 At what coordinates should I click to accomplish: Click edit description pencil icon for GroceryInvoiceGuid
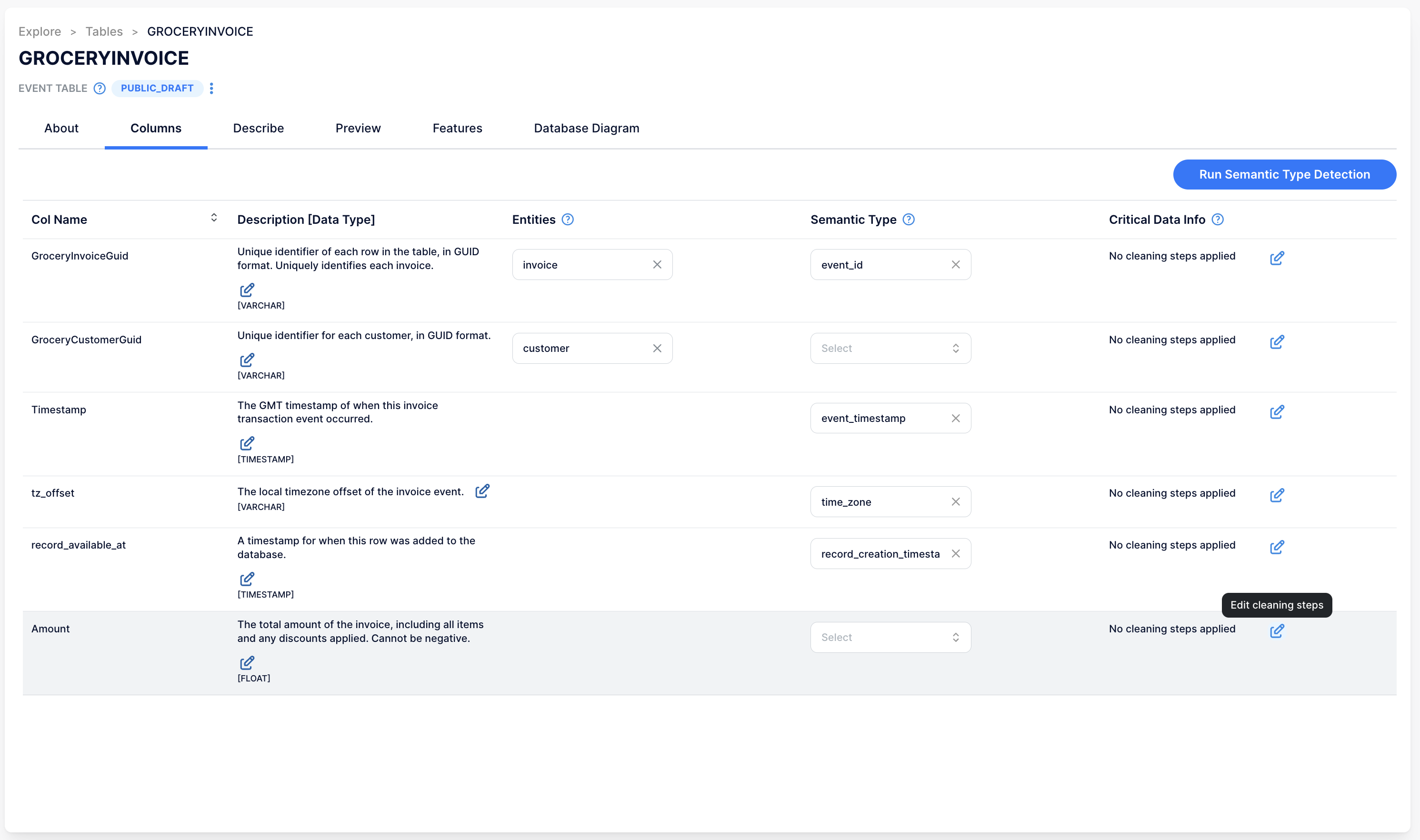[246, 289]
